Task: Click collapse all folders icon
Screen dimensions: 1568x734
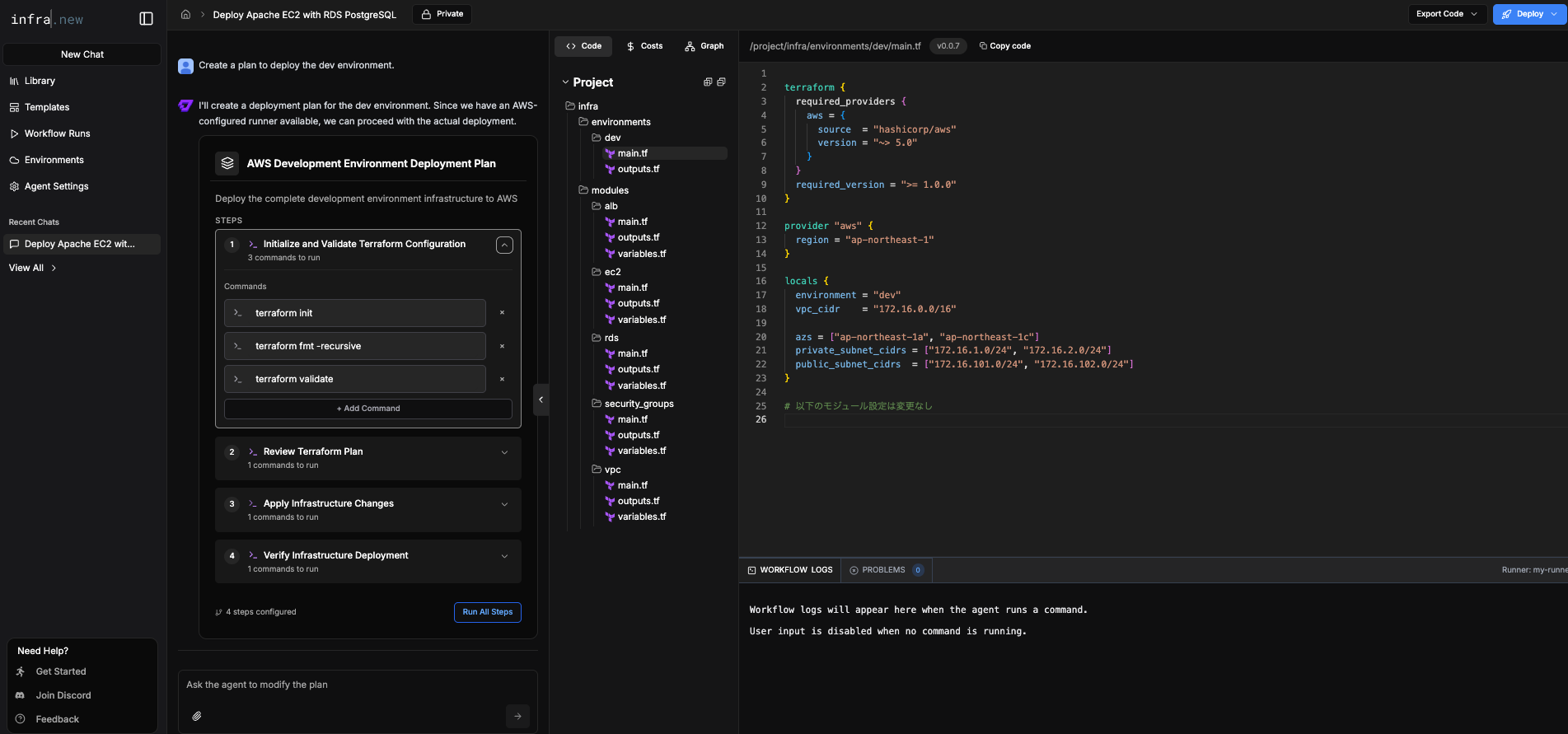Action: [722, 82]
